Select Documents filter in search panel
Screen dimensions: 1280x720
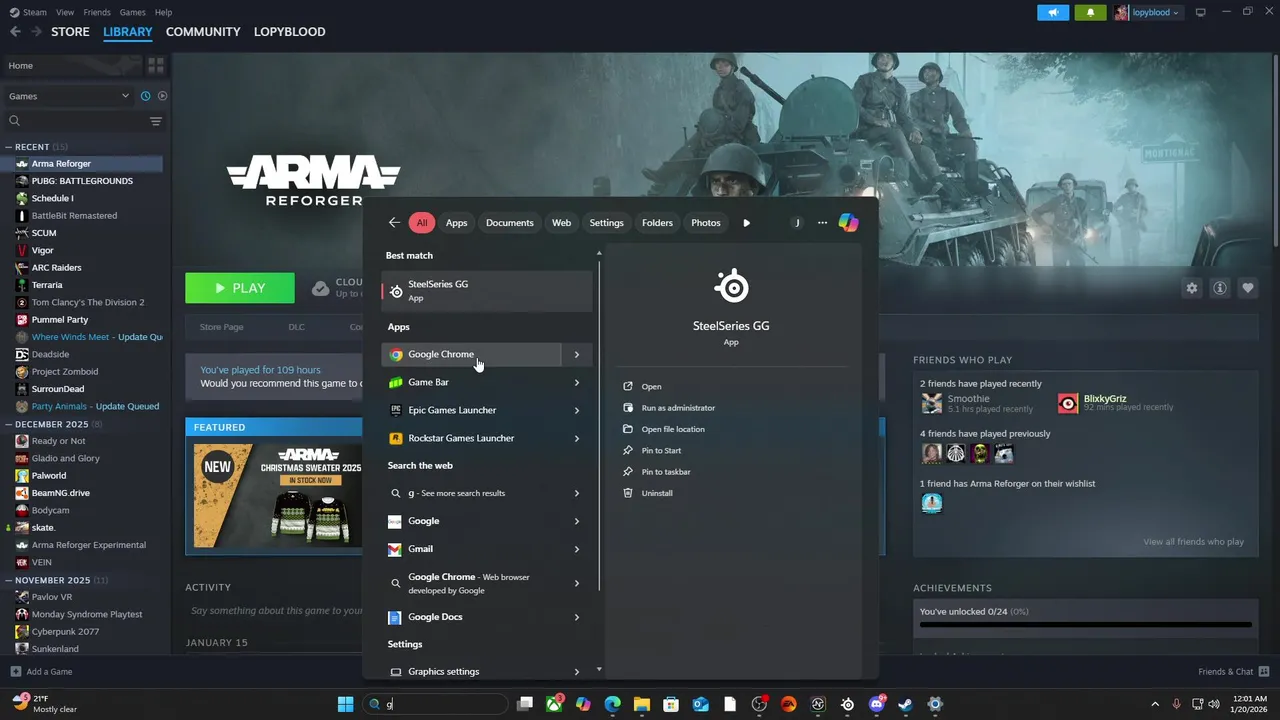509,223
